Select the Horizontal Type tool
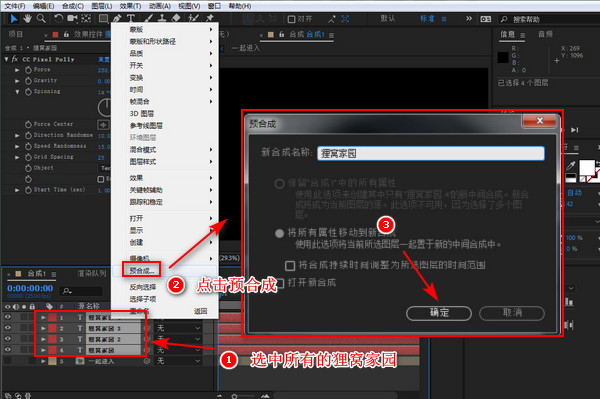This screenshot has width=600, height=399. point(131,18)
